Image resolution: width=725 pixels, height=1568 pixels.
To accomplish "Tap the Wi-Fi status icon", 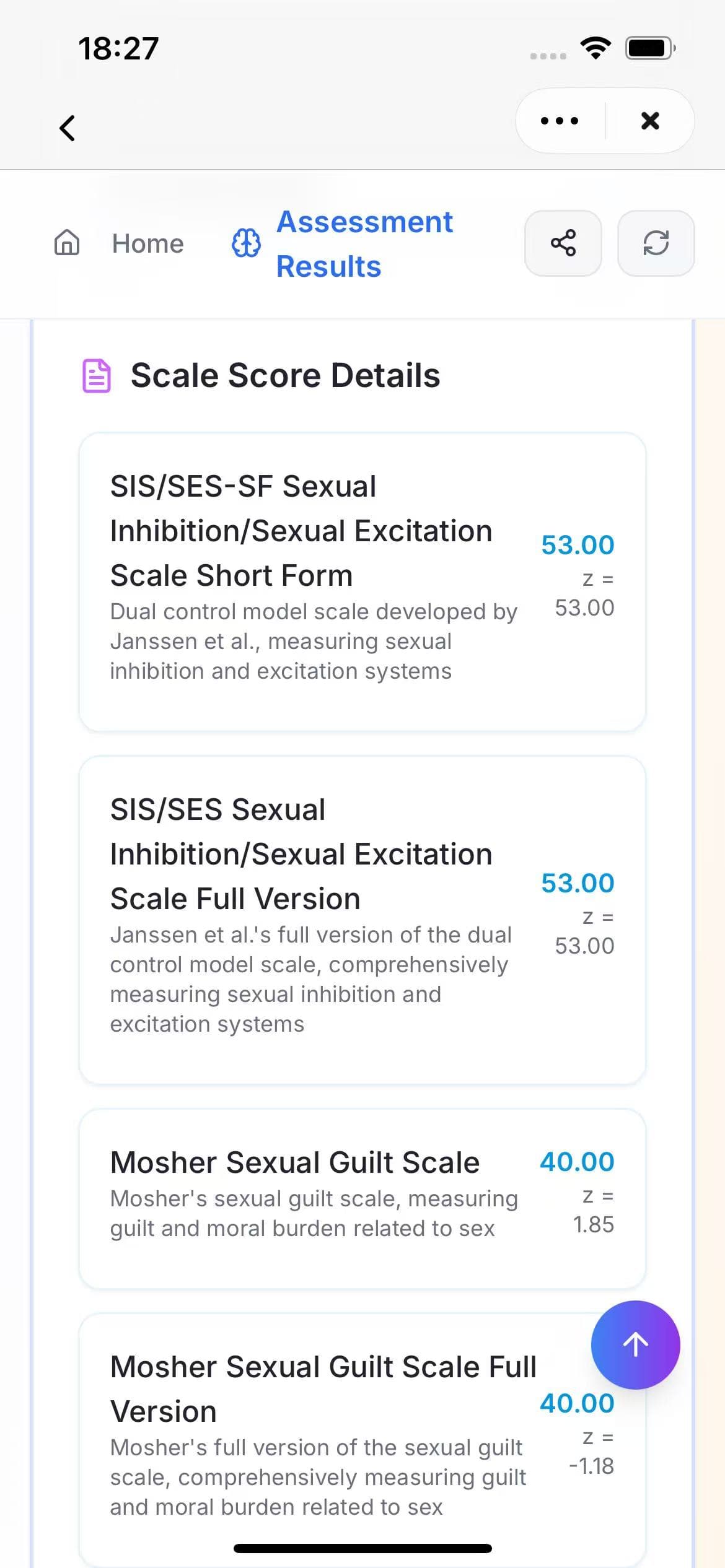I will click(595, 48).
